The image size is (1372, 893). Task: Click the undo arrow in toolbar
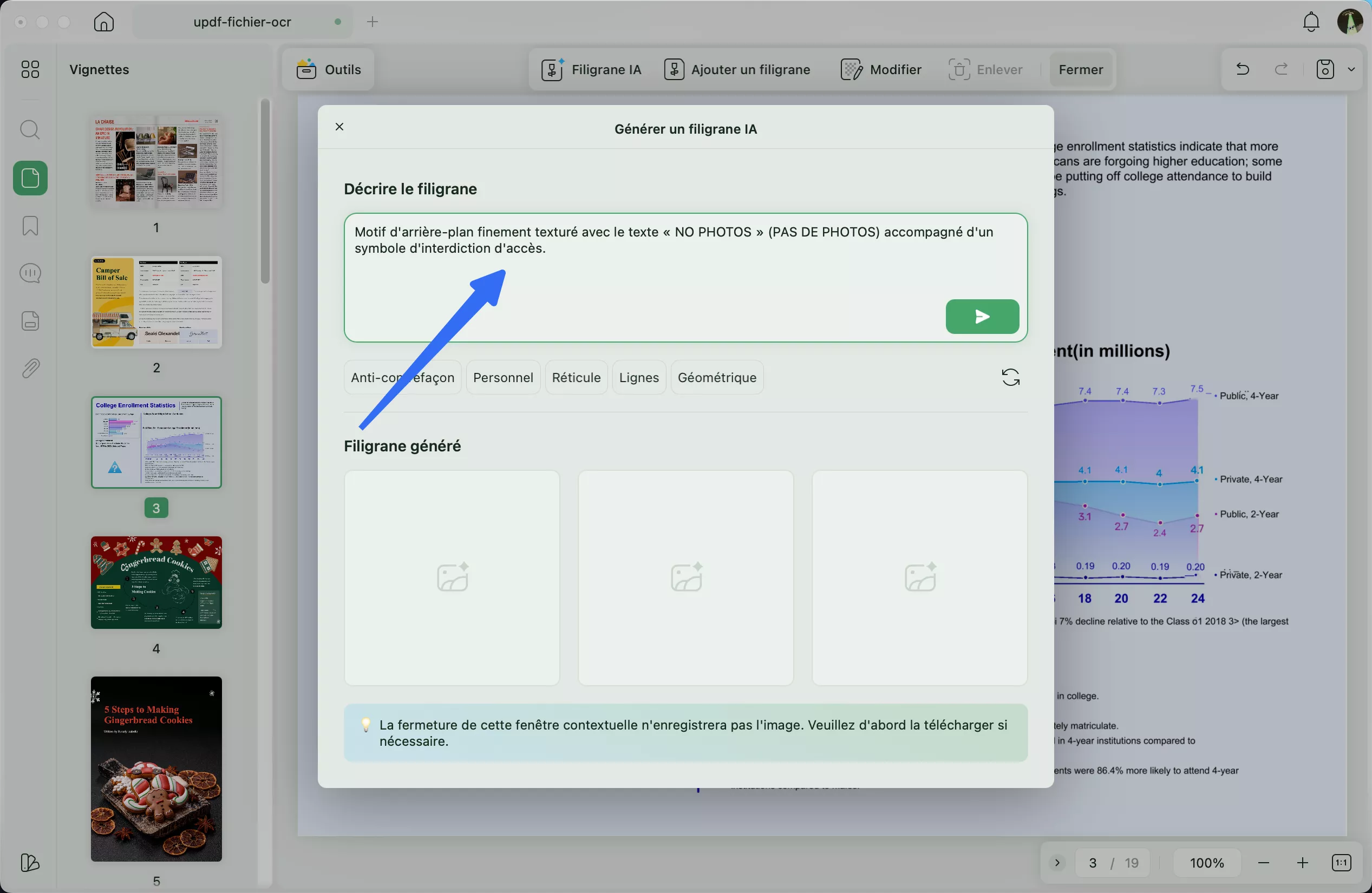point(1242,70)
